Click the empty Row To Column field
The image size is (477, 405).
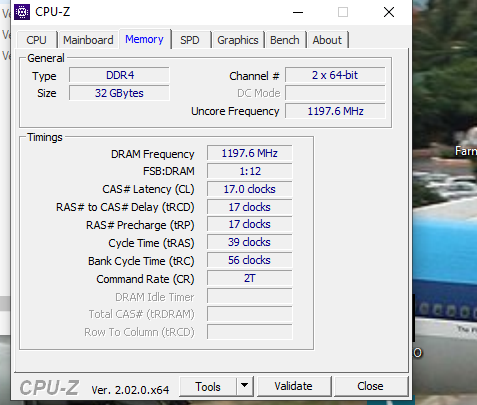click(x=250, y=332)
